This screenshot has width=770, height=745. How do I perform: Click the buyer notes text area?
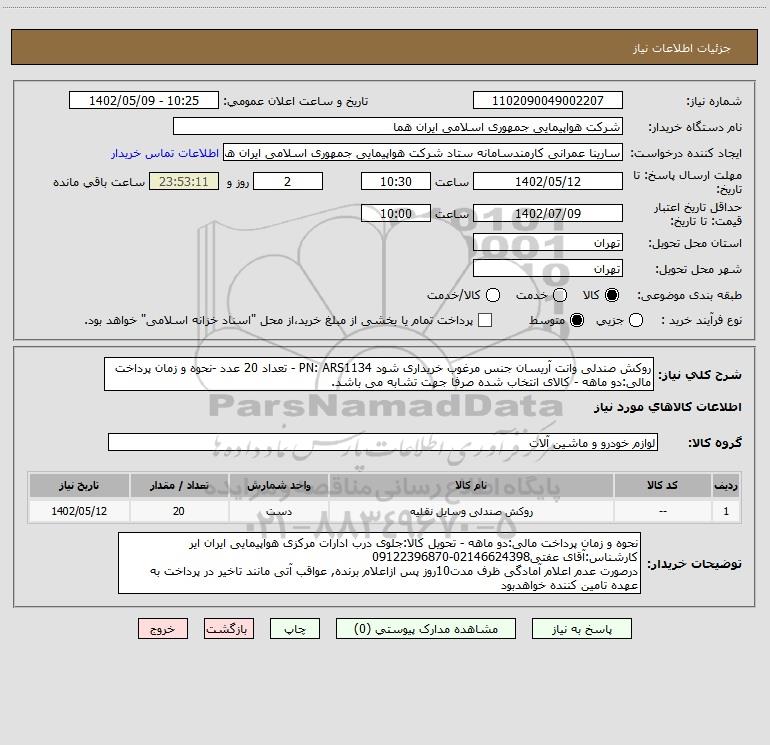[x=379, y=563]
